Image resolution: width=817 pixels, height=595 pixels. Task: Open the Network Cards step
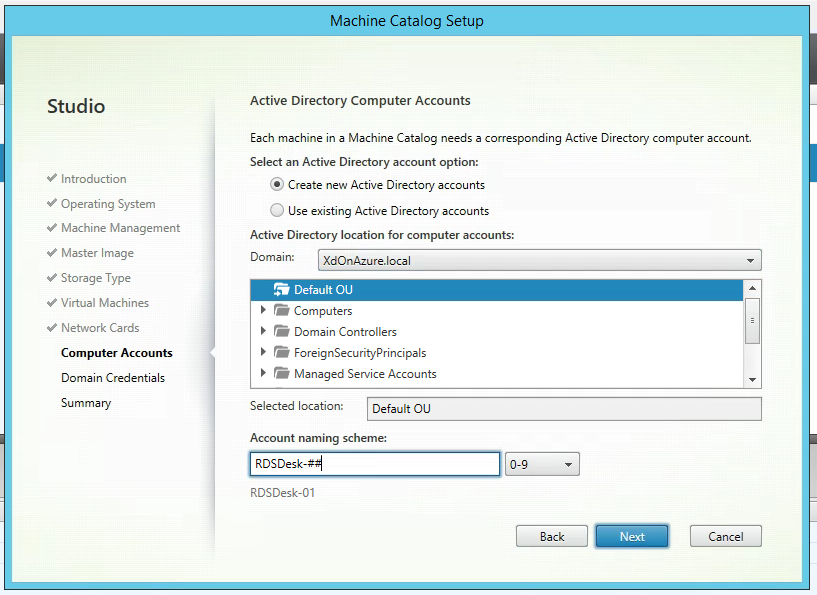coord(99,328)
